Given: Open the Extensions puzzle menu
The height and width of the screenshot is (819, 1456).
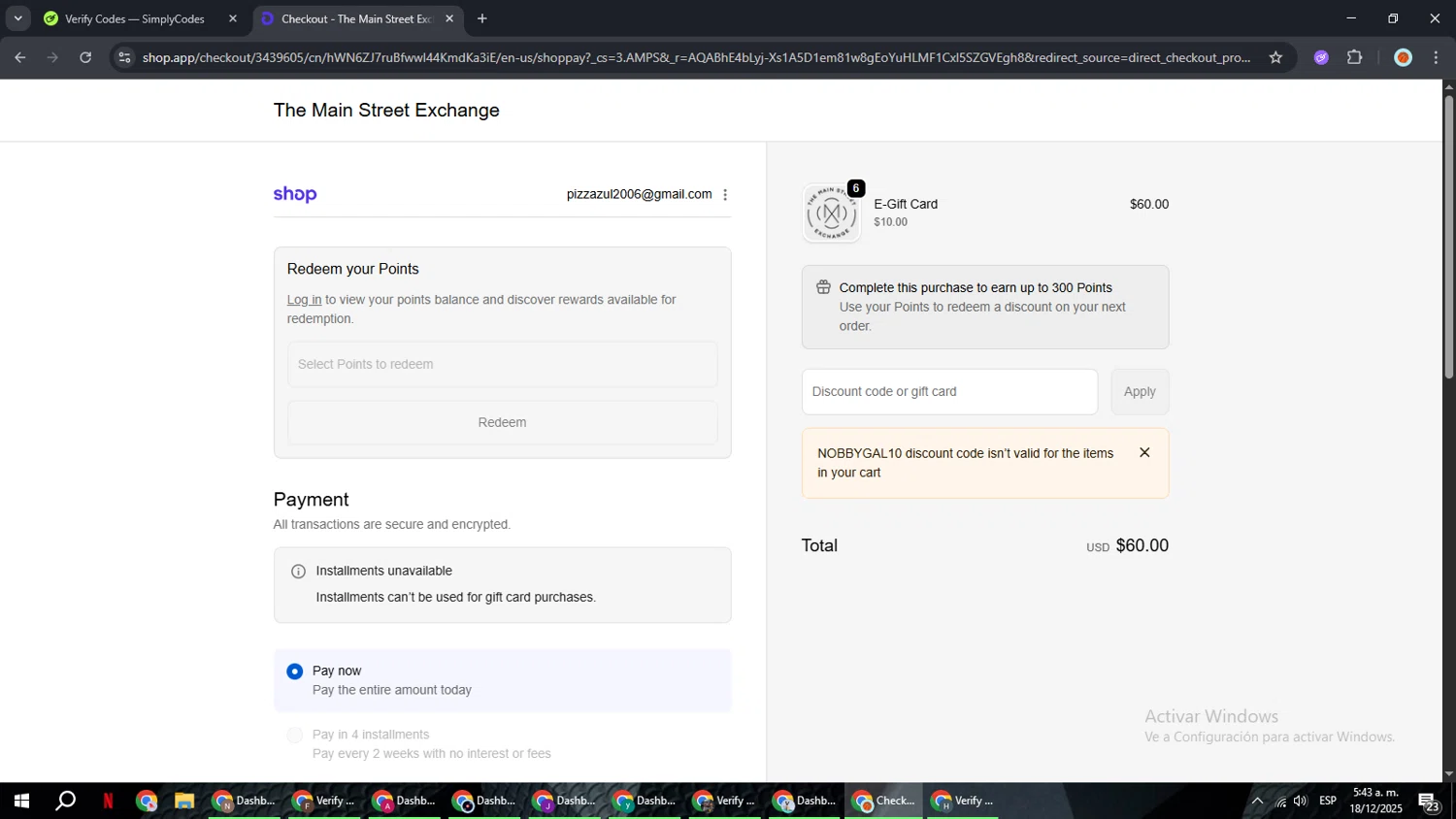Looking at the screenshot, I should [x=1355, y=57].
